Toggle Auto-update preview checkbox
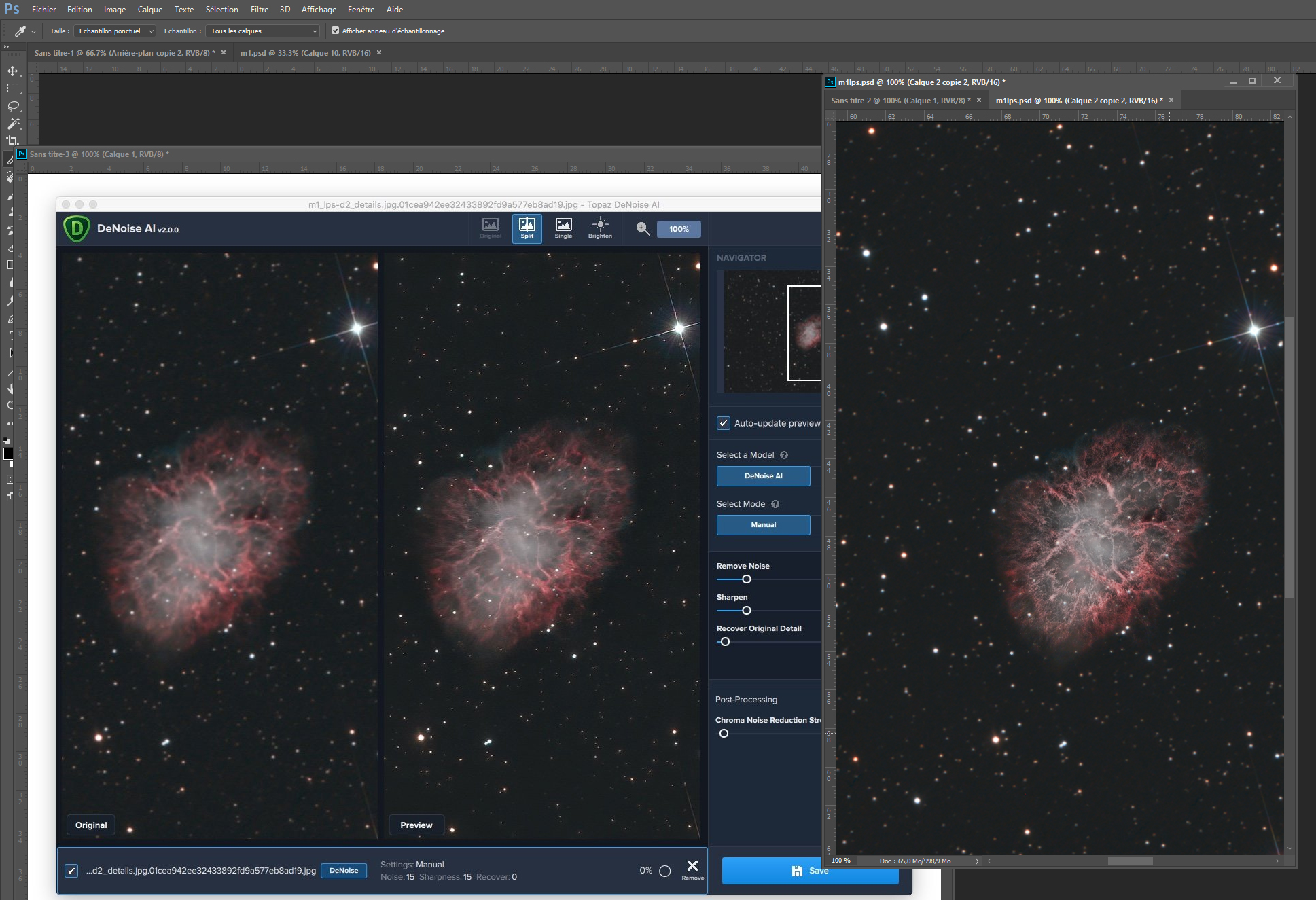Image resolution: width=1316 pixels, height=900 pixels. pos(724,423)
